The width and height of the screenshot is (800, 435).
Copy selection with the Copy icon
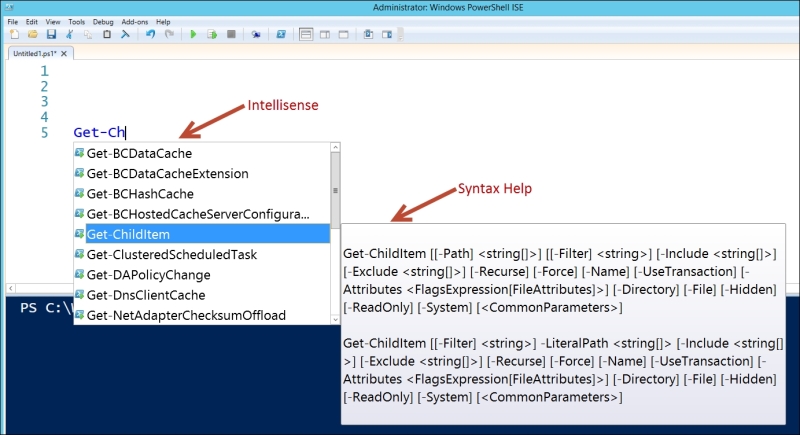click(x=88, y=34)
